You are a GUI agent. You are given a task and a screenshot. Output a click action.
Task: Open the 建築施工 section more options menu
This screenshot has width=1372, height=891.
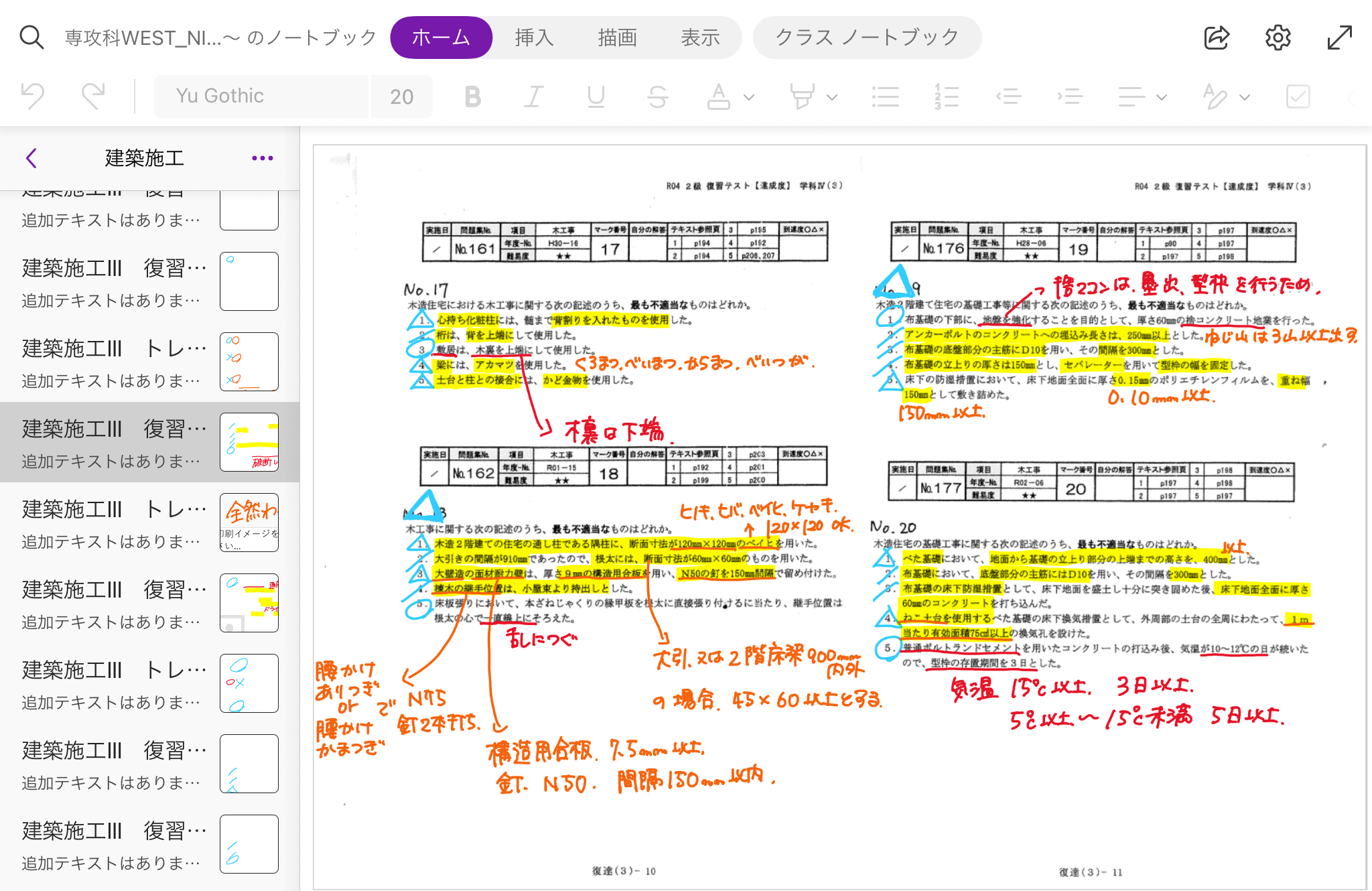pos(262,158)
